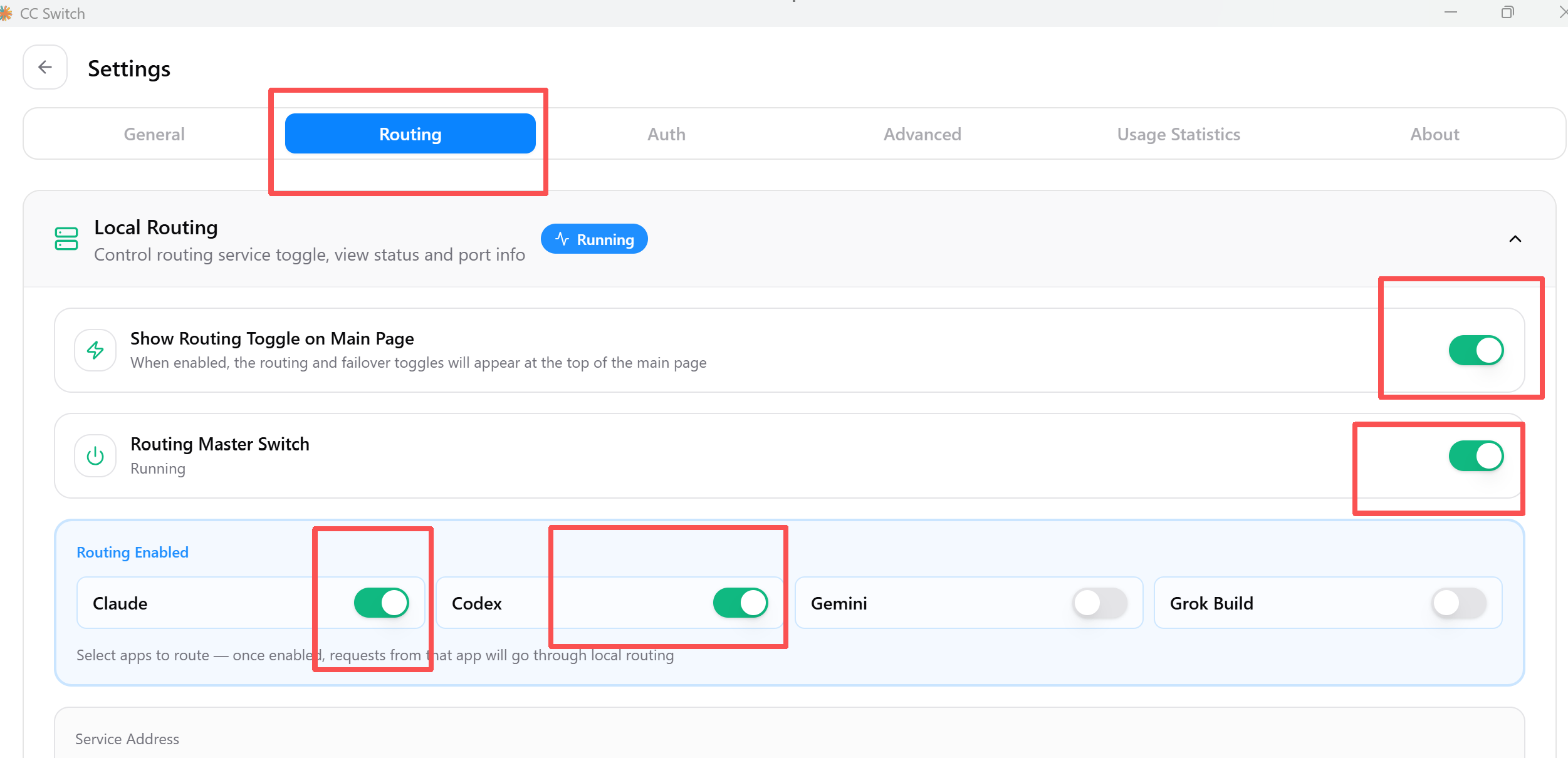This screenshot has height=758, width=1568.
Task: Open the General settings tab
Action: tap(154, 134)
